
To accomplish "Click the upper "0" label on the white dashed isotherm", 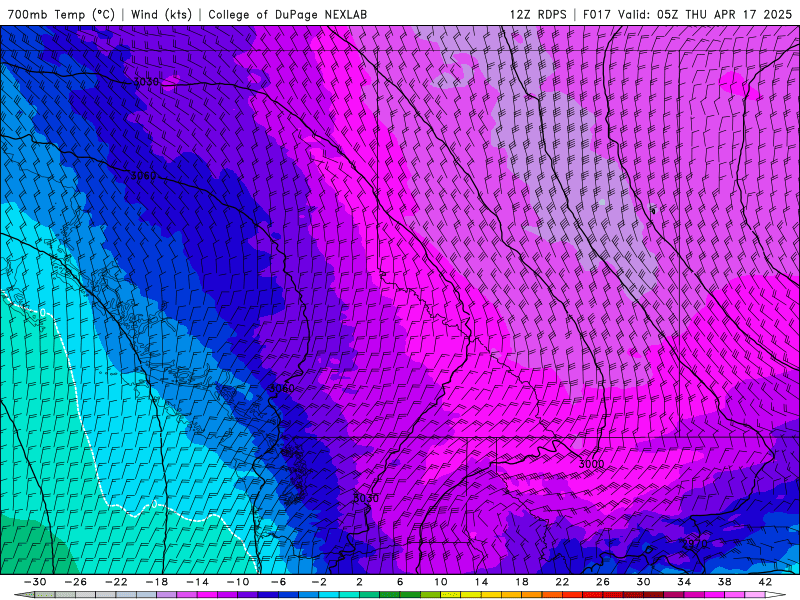I will pos(42,312).
